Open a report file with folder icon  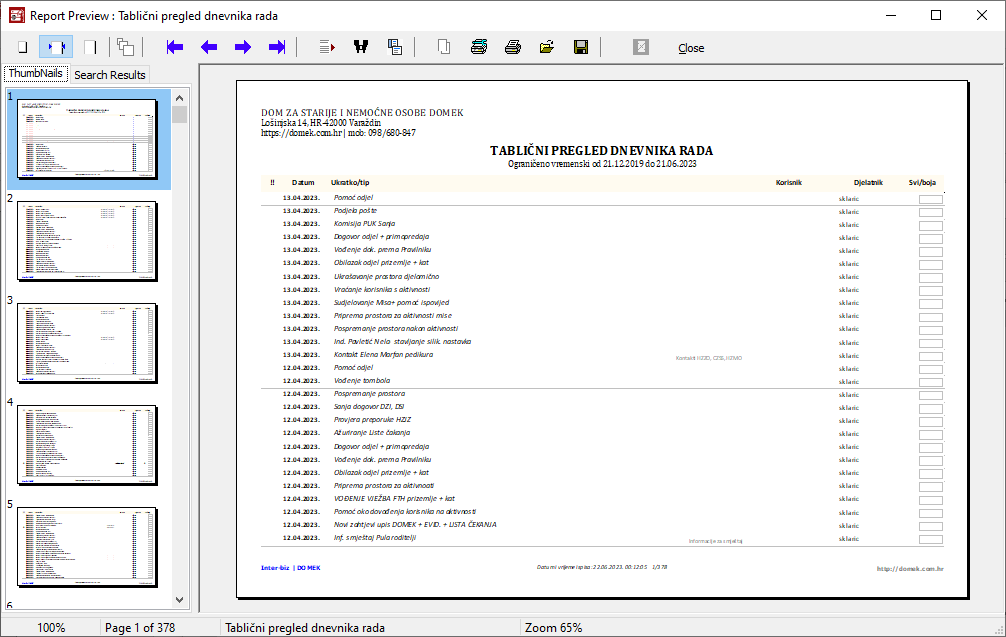coord(547,47)
